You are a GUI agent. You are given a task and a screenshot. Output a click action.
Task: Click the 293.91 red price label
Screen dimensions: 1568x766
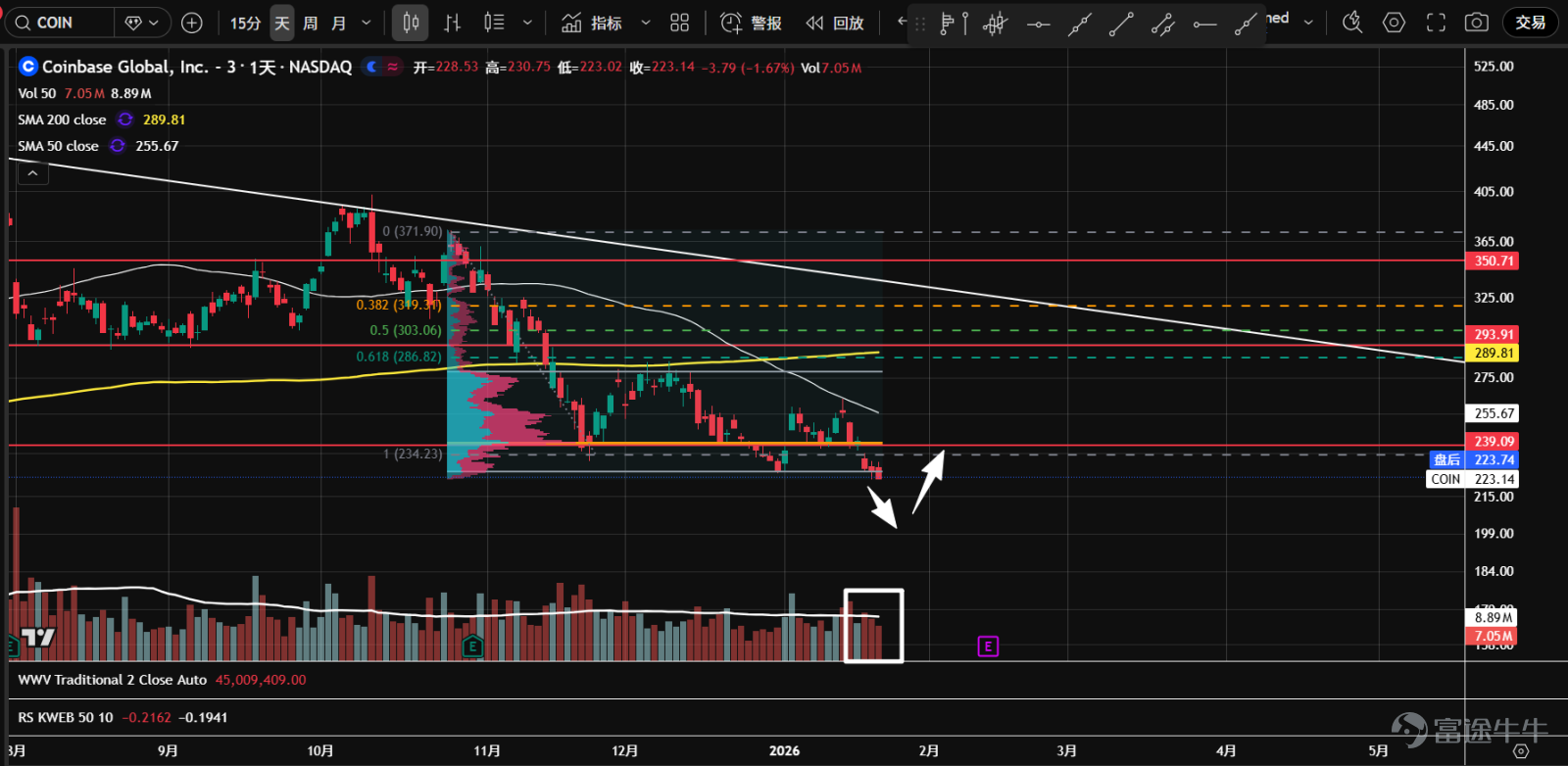1494,334
